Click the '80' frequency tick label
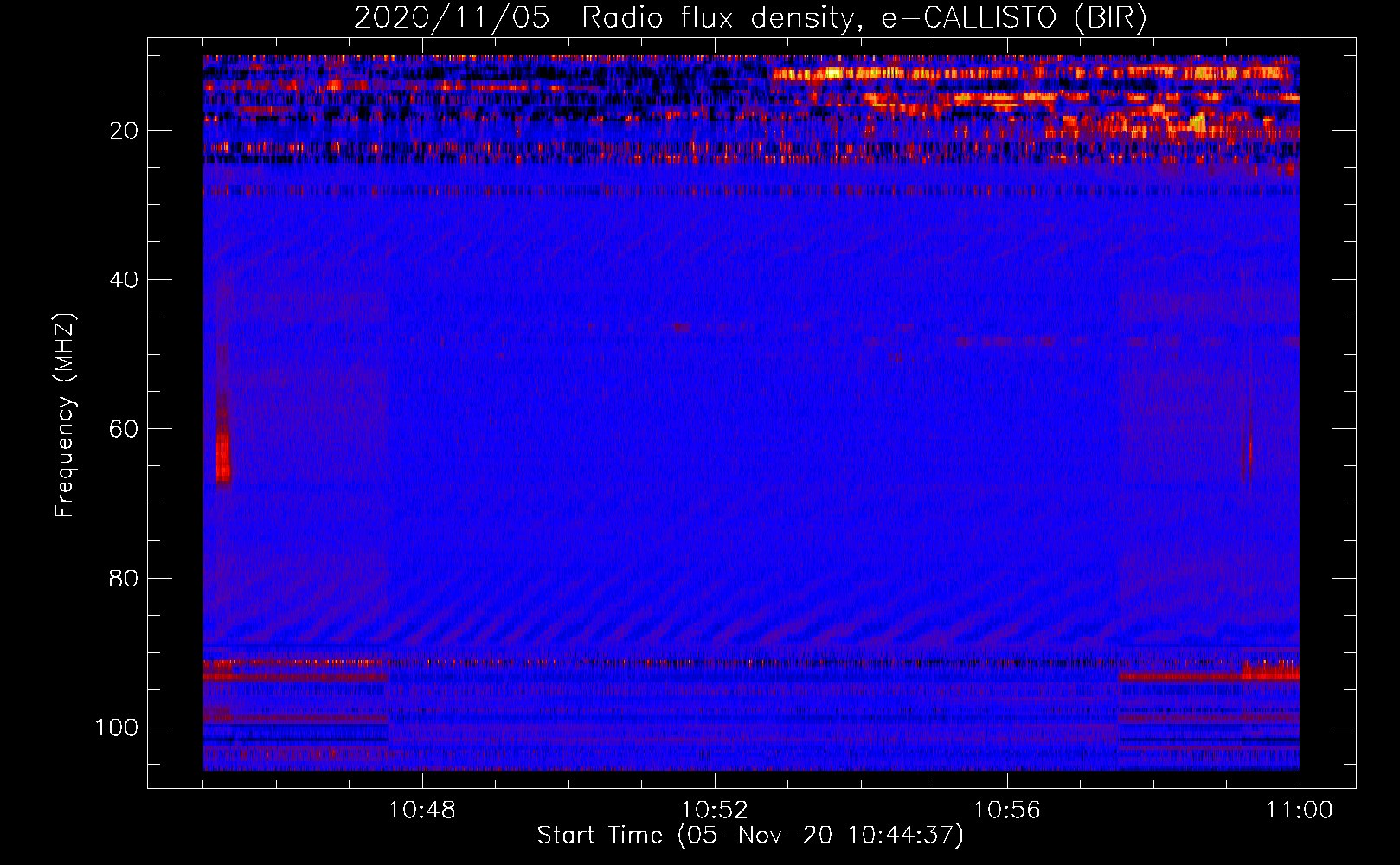 [x=124, y=579]
